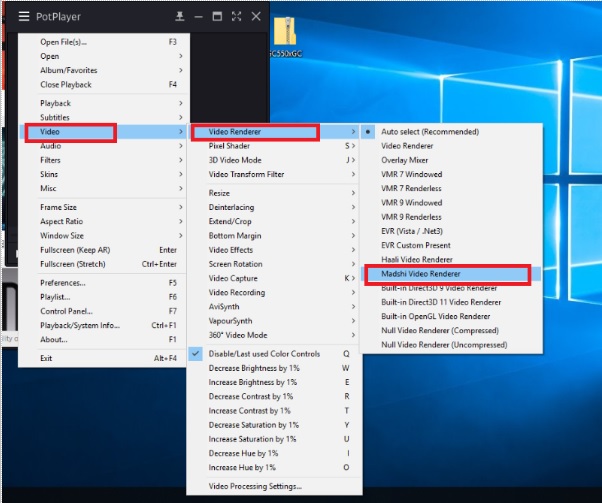Open the Bottom Margin submenu
This screenshot has width=602, height=503.
[275, 236]
